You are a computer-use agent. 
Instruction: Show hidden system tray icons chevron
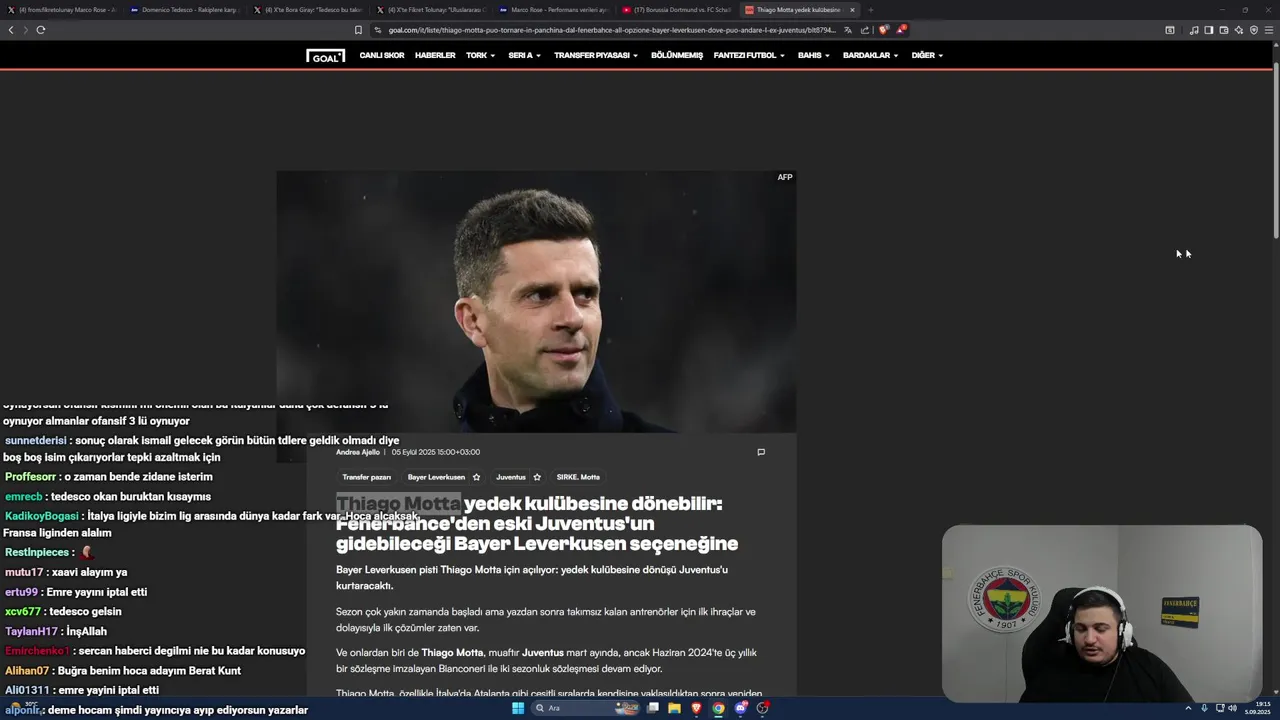tap(1190, 708)
